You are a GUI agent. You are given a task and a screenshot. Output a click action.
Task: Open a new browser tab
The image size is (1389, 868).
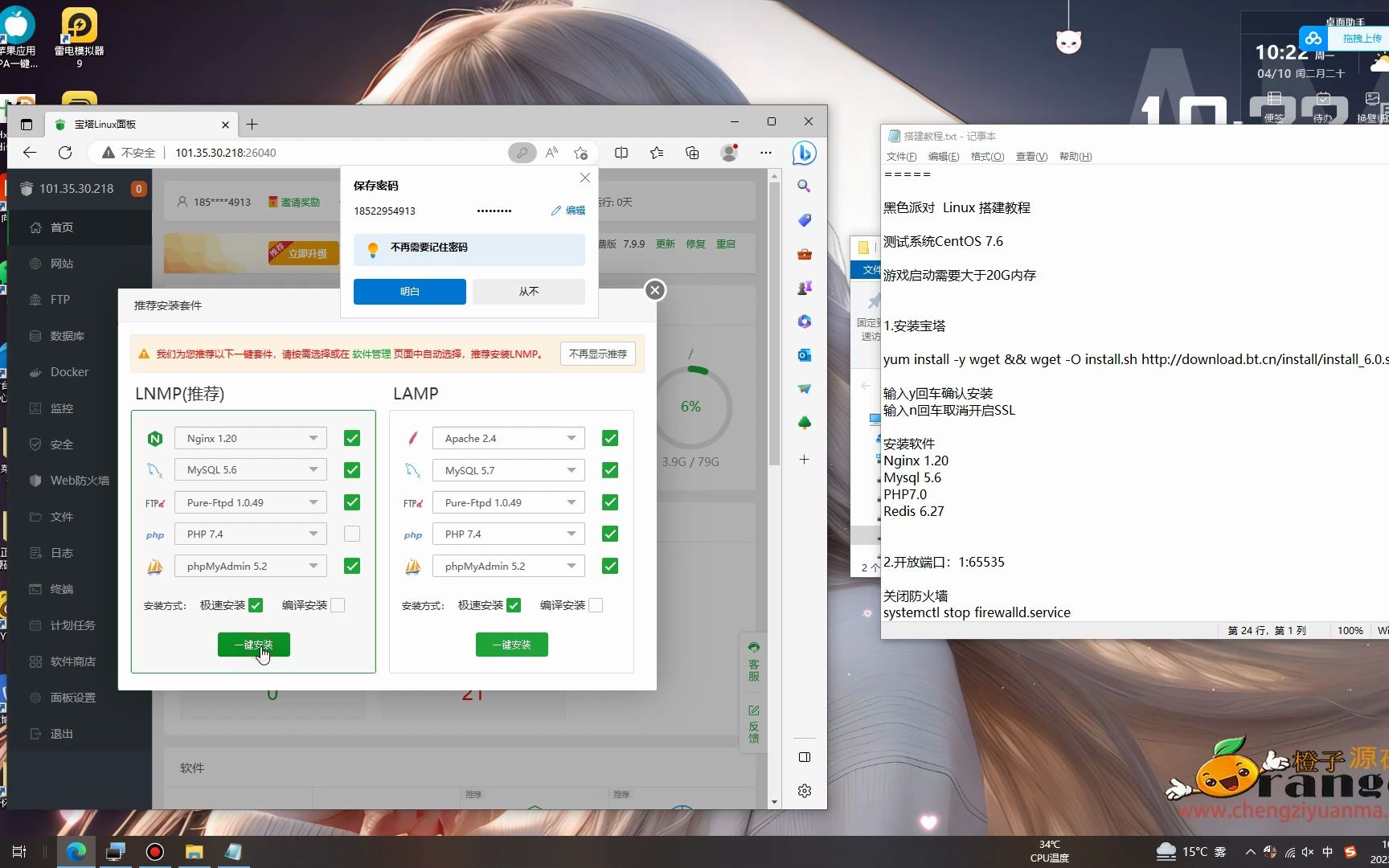tap(252, 124)
